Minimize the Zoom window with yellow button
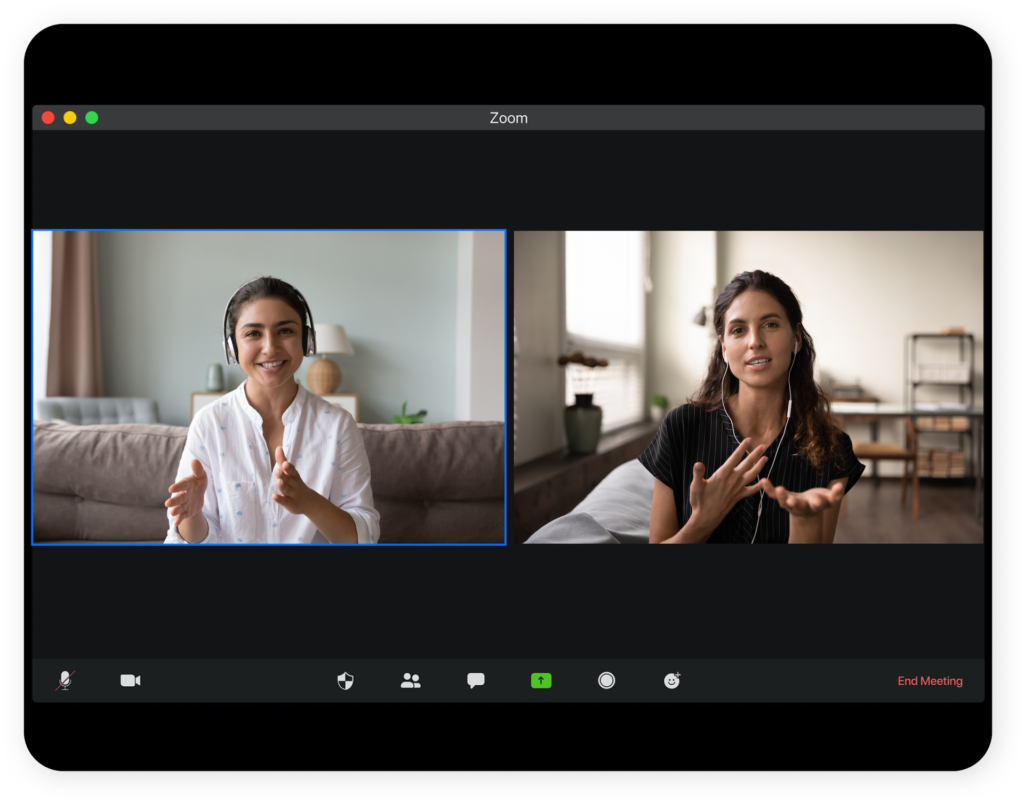 click(70, 118)
